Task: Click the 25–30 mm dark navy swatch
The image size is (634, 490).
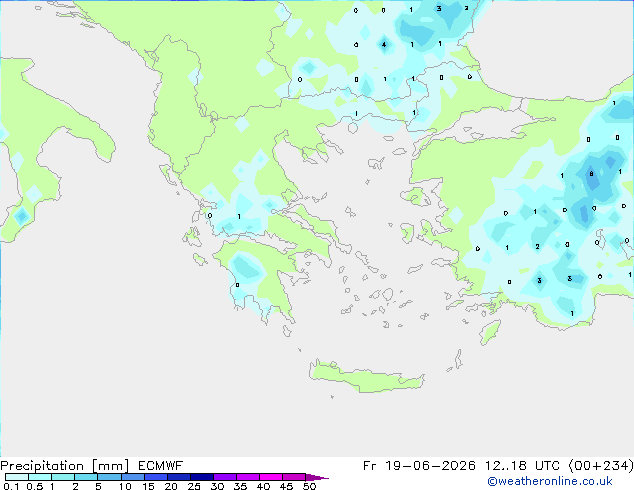Action: pos(202,477)
